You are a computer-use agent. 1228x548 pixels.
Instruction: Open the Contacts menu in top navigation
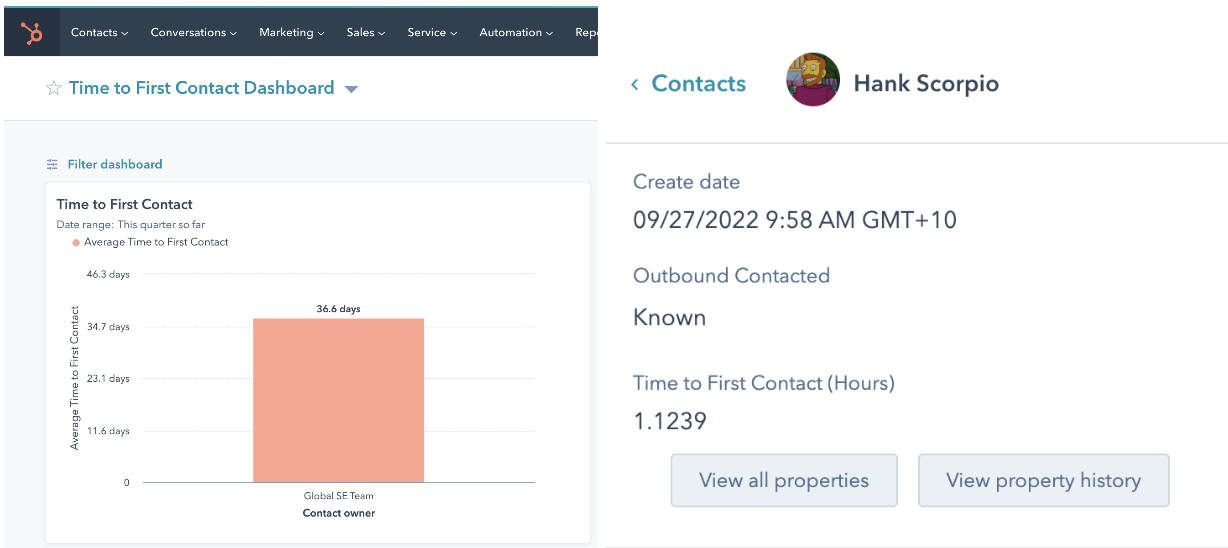[99, 33]
